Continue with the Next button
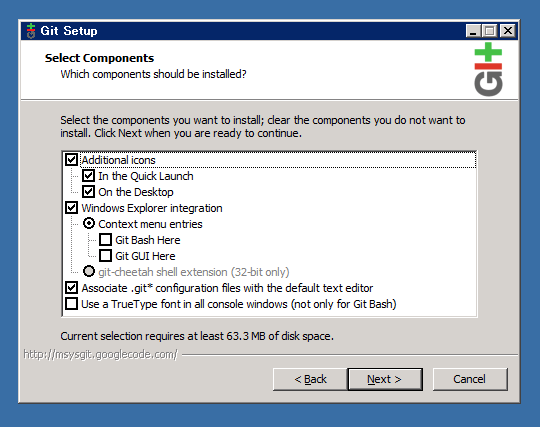The image size is (540, 427). (385, 379)
